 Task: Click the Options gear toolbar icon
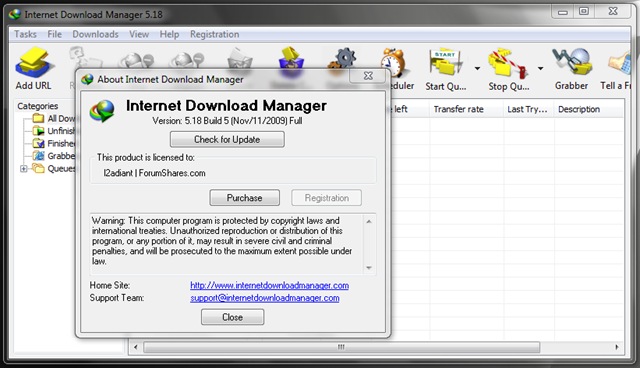coord(343,61)
